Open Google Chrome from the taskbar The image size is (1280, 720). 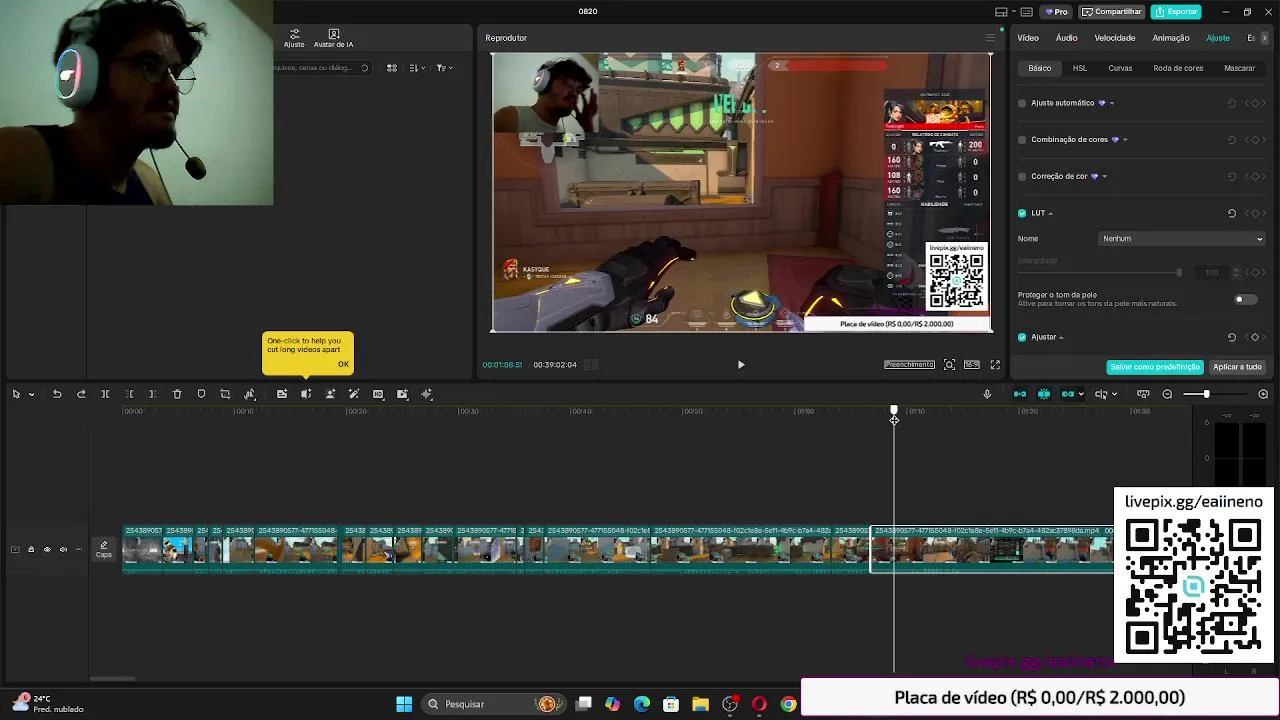pos(788,704)
